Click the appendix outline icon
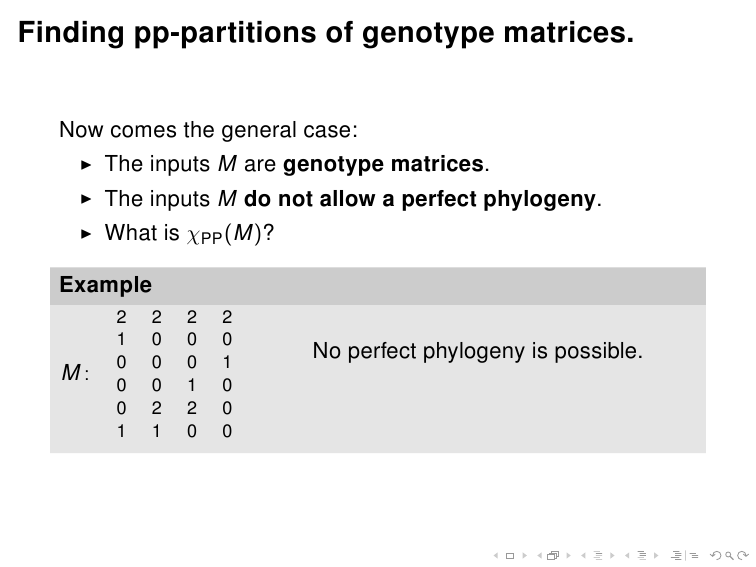The width and height of the screenshot is (756, 567). [x=693, y=556]
